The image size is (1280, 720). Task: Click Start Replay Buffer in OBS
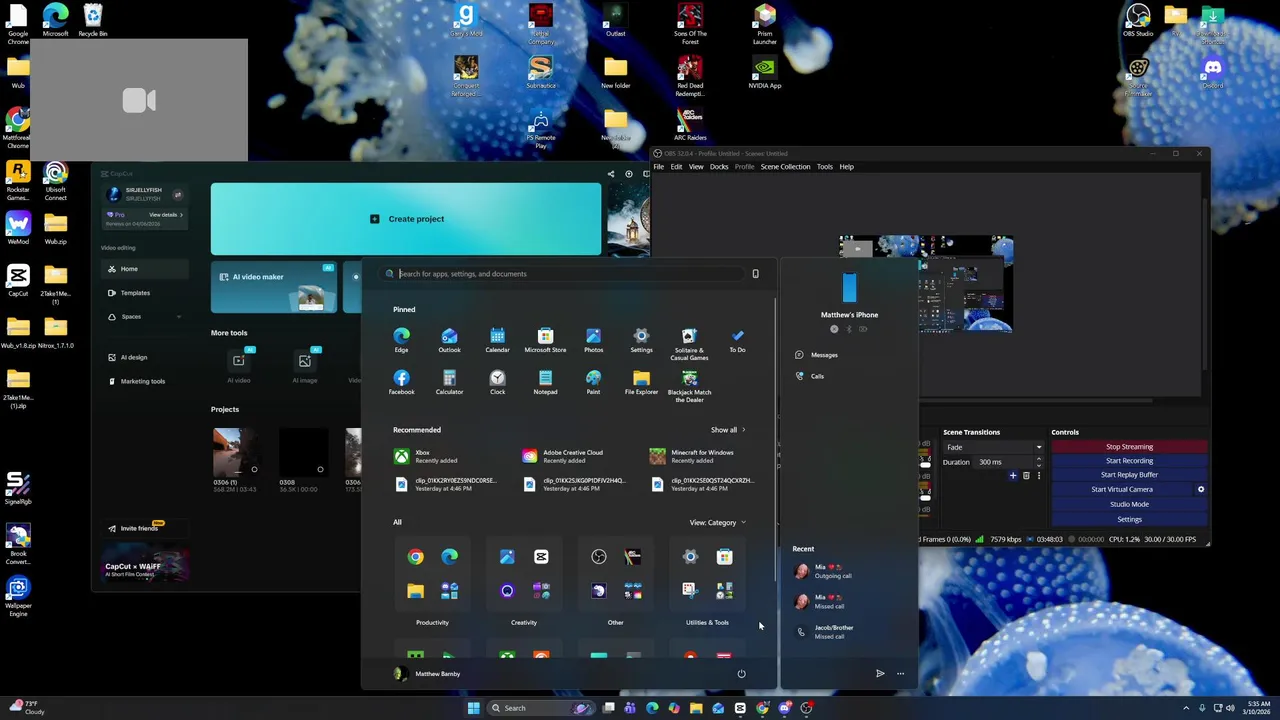tap(1129, 475)
